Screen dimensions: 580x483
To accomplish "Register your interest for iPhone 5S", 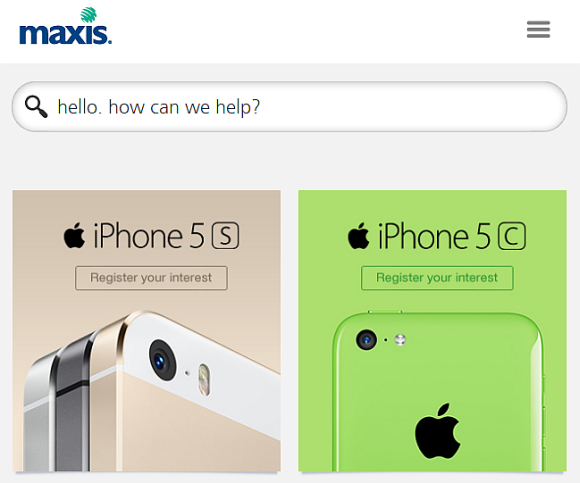I will tap(151, 278).
